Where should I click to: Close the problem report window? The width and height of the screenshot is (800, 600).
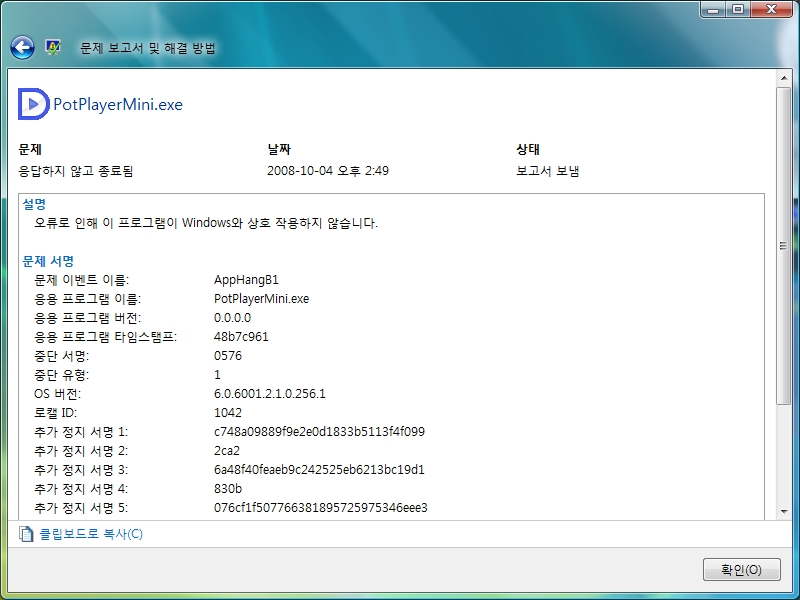(x=771, y=10)
